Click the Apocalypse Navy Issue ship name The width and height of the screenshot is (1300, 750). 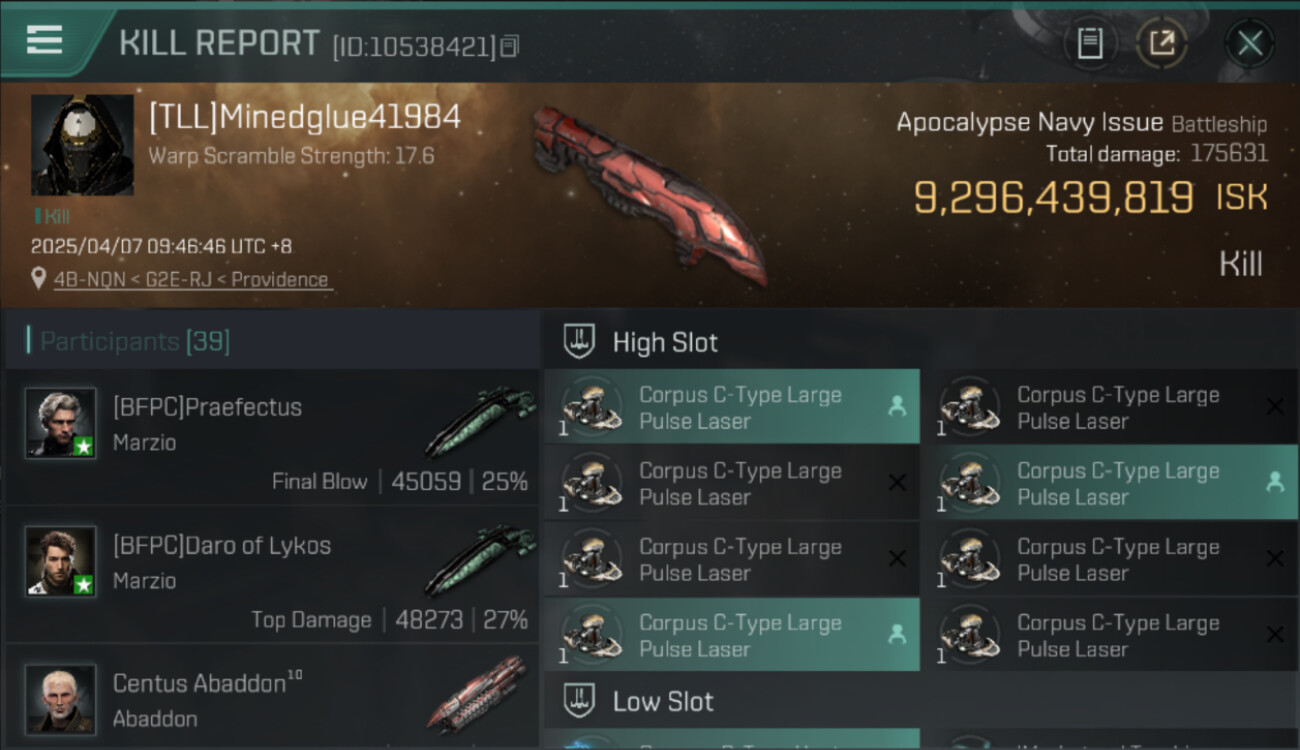tap(1030, 123)
